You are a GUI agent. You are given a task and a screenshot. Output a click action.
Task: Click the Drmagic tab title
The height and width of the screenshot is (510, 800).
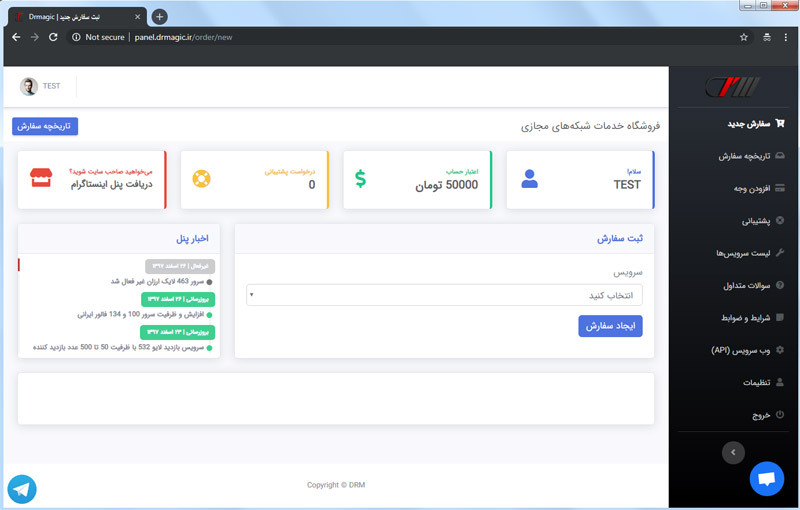[64, 17]
